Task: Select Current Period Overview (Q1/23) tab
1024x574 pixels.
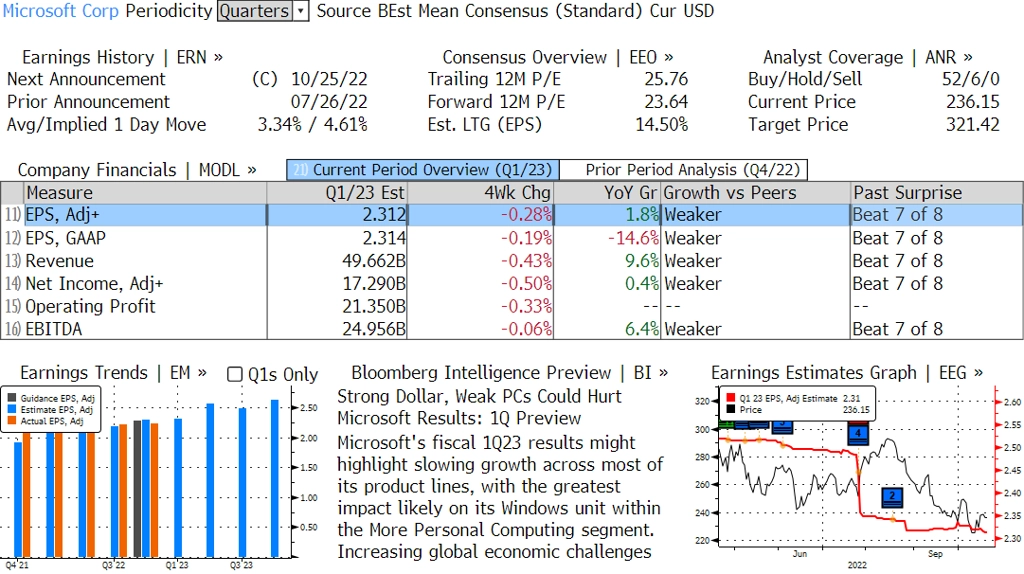Action: [x=423, y=170]
